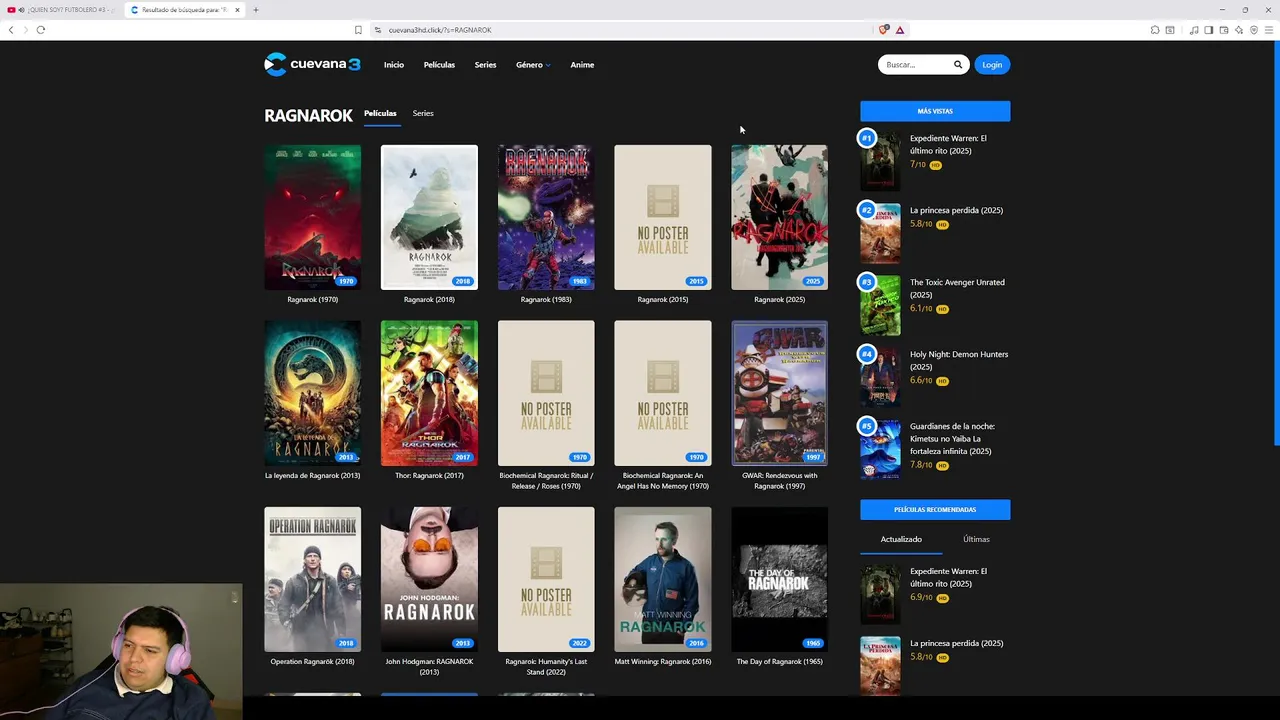This screenshot has width=1280, height=720.
Task: Open Ragnarok (2015) no-poster card
Action: pos(663,217)
